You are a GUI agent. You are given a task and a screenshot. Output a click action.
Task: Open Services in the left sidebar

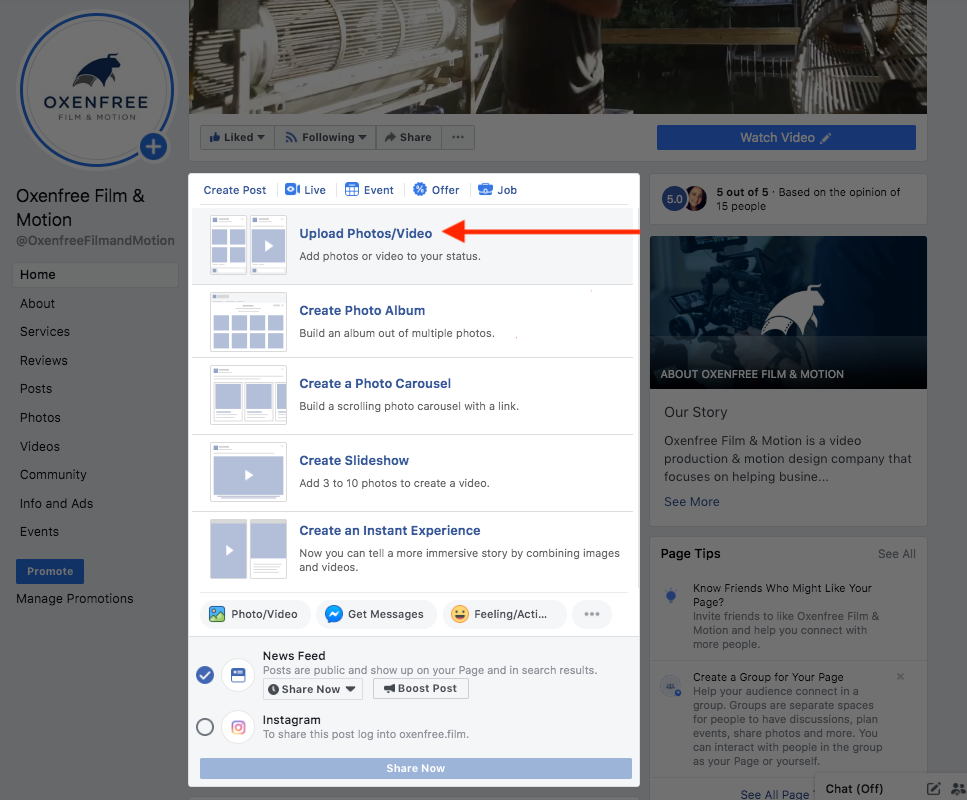(x=44, y=332)
